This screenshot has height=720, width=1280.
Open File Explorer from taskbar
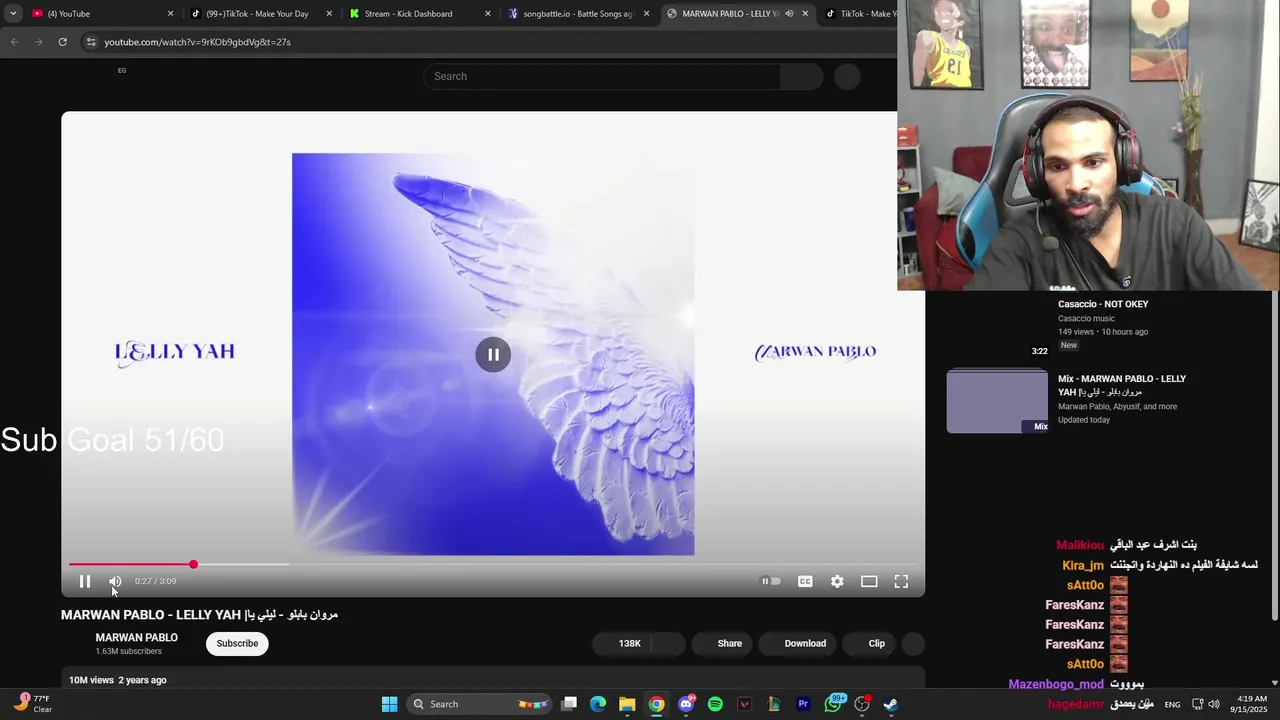627,704
